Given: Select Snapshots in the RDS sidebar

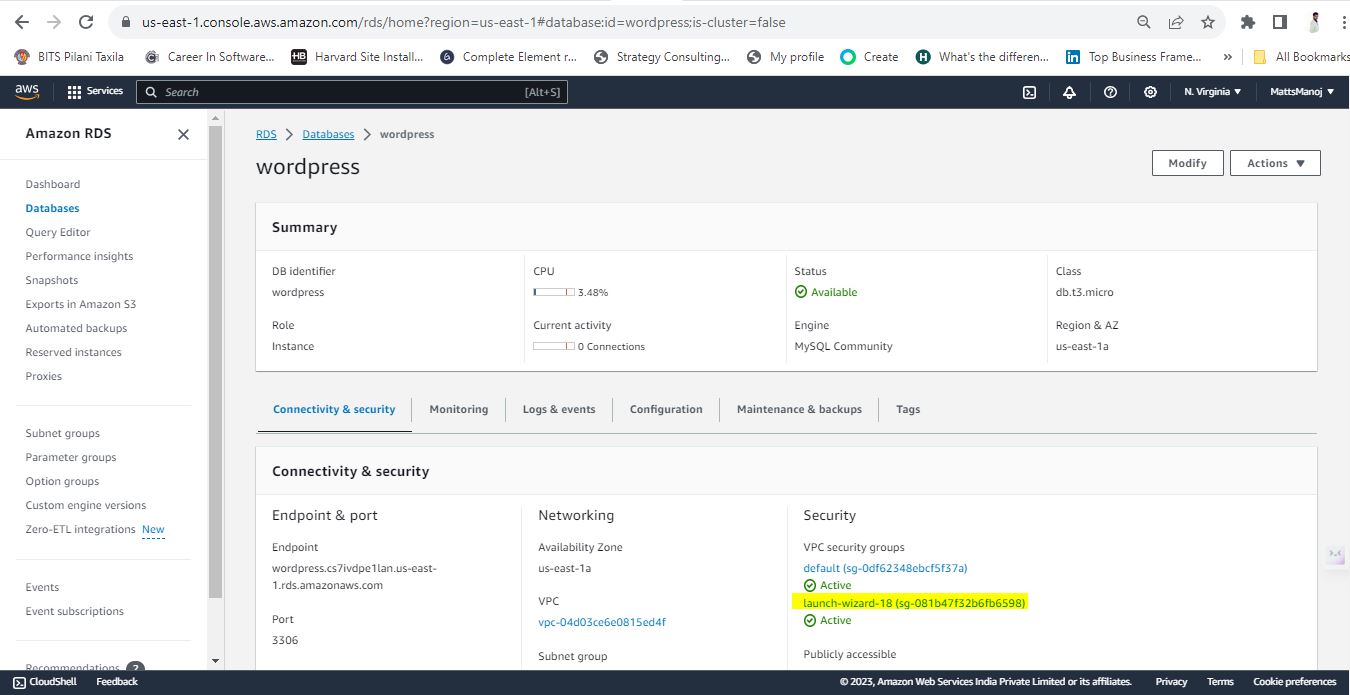Looking at the screenshot, I should [x=52, y=280].
